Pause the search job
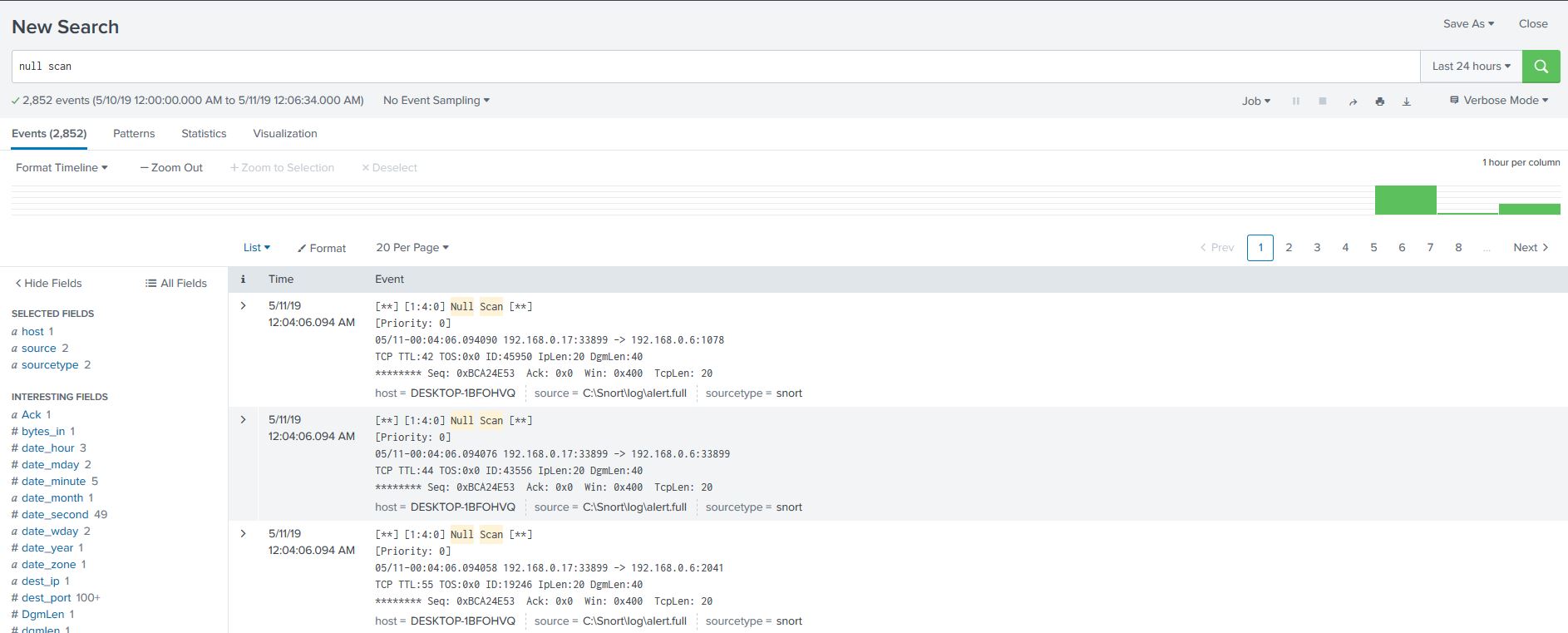This screenshot has width=1568, height=633. pyautogui.click(x=1295, y=101)
